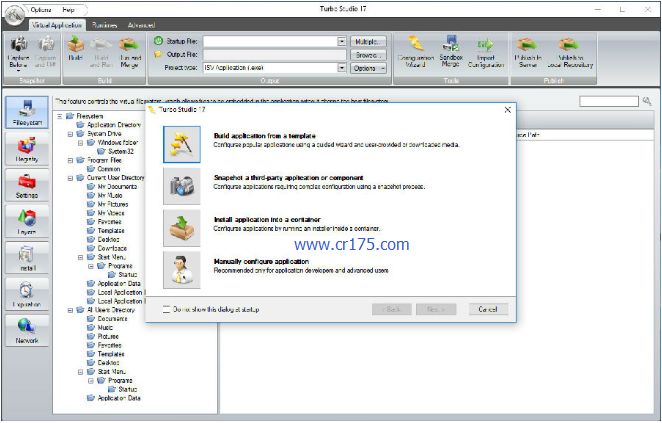Image resolution: width=662 pixels, height=423 pixels.
Task: Collapse the System Drive tree node
Action: [x=70, y=134]
